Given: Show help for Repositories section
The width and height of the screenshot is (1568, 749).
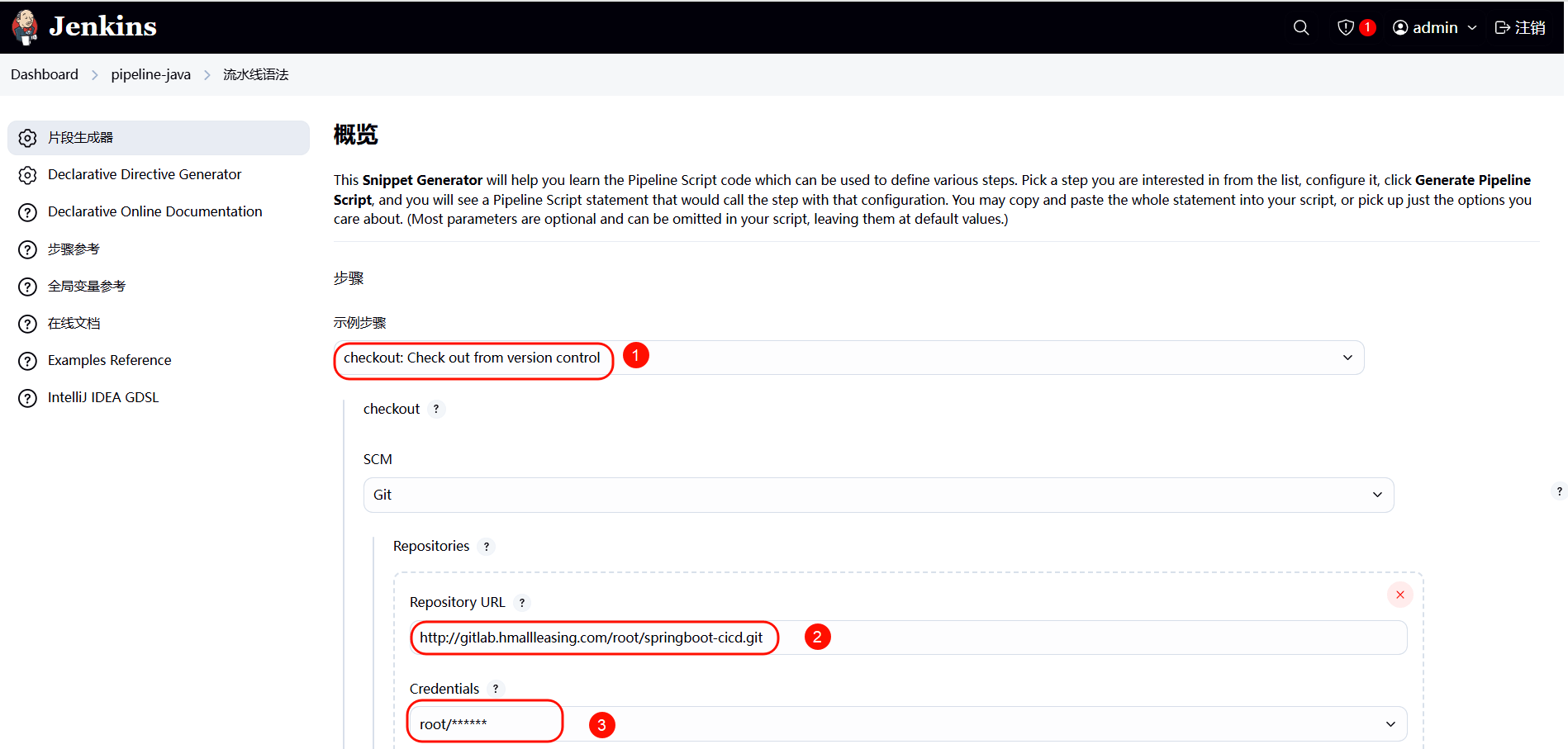Looking at the screenshot, I should click(x=487, y=547).
